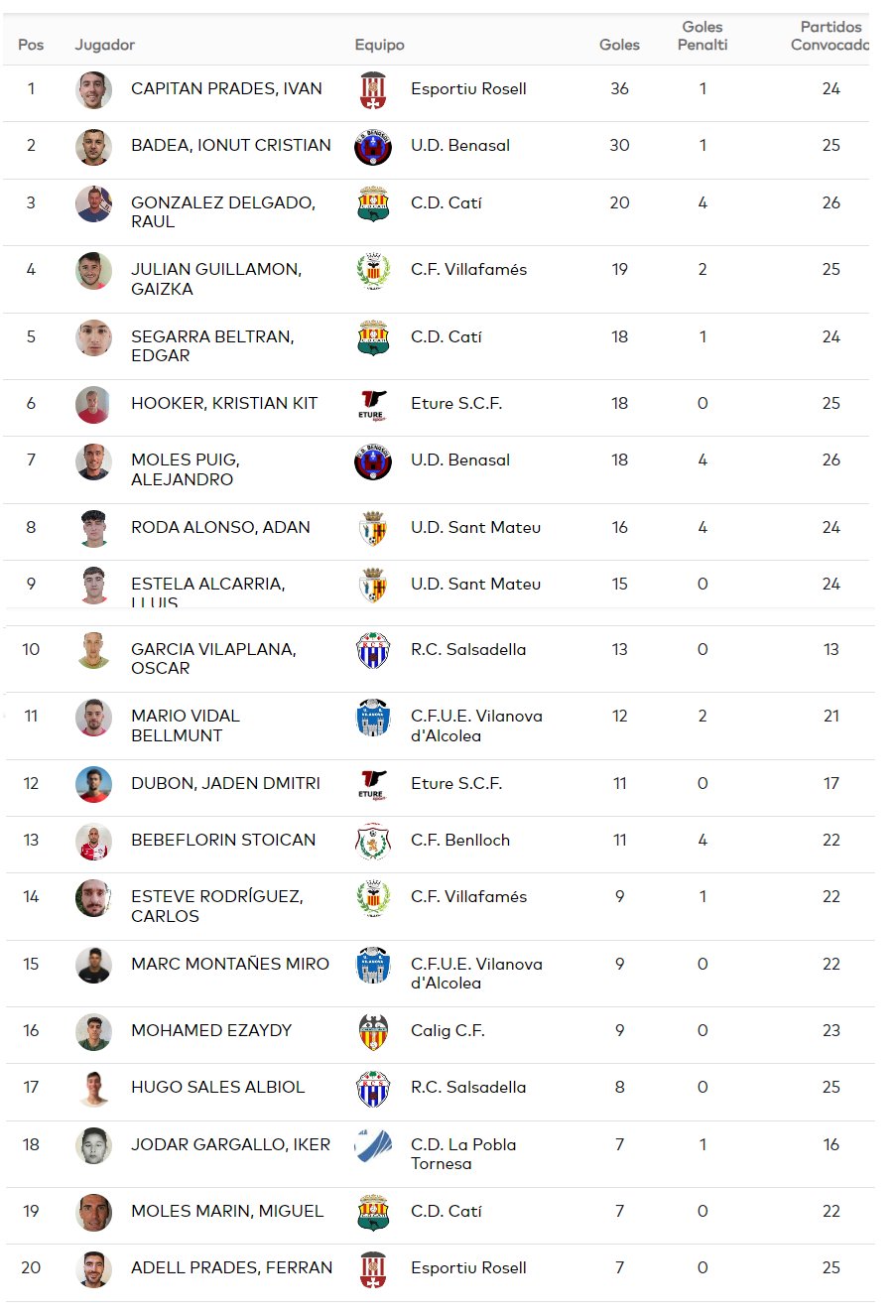Sort the table by Goles column header
Screen dimensions: 896x1316
(619, 45)
